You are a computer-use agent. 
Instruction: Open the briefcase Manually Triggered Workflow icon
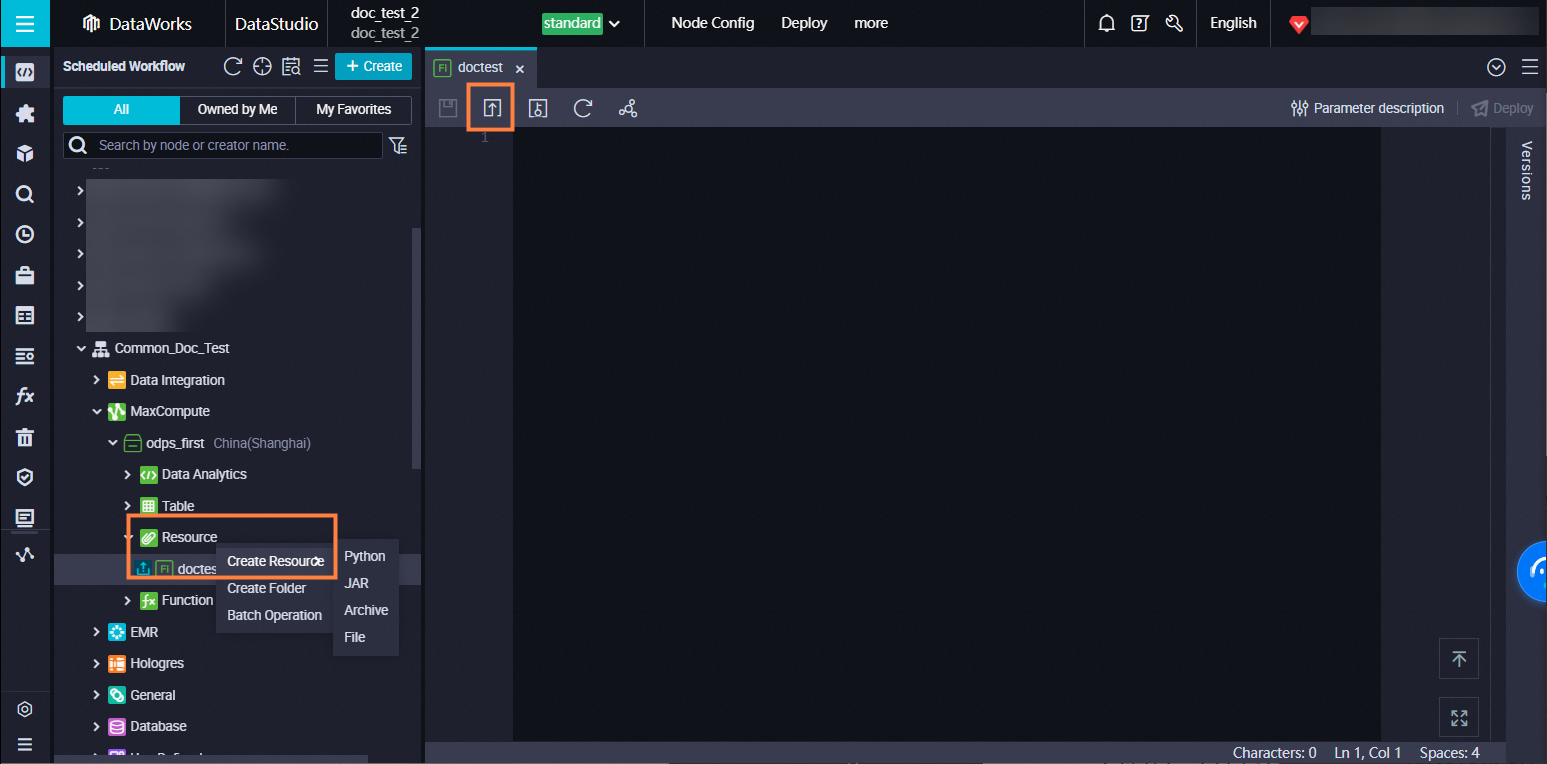coord(25,275)
